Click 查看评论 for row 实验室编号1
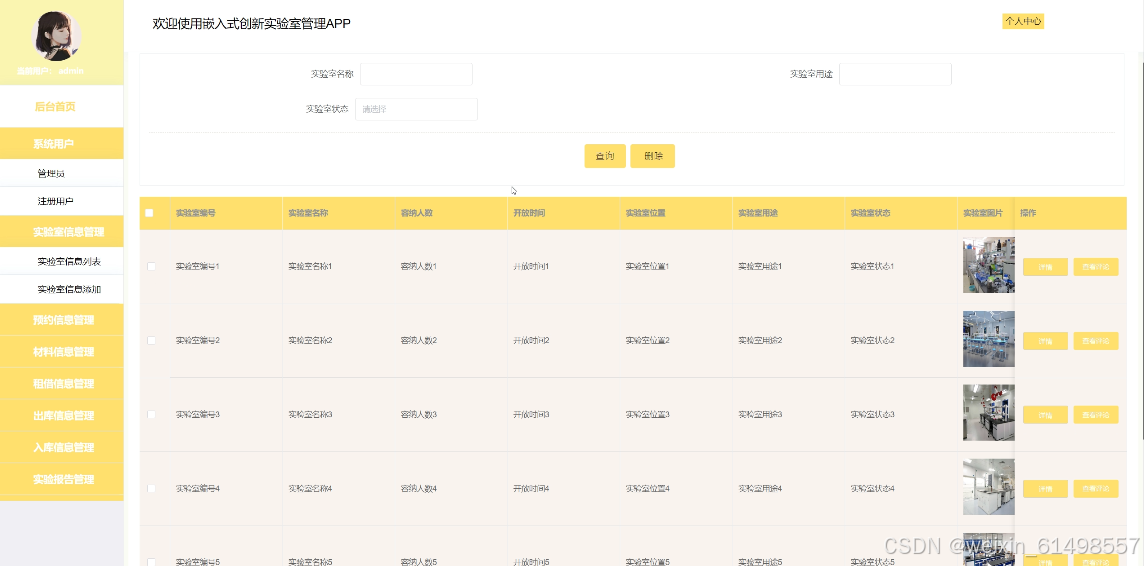Screen dimensions: 1144x566 tap(1096, 267)
